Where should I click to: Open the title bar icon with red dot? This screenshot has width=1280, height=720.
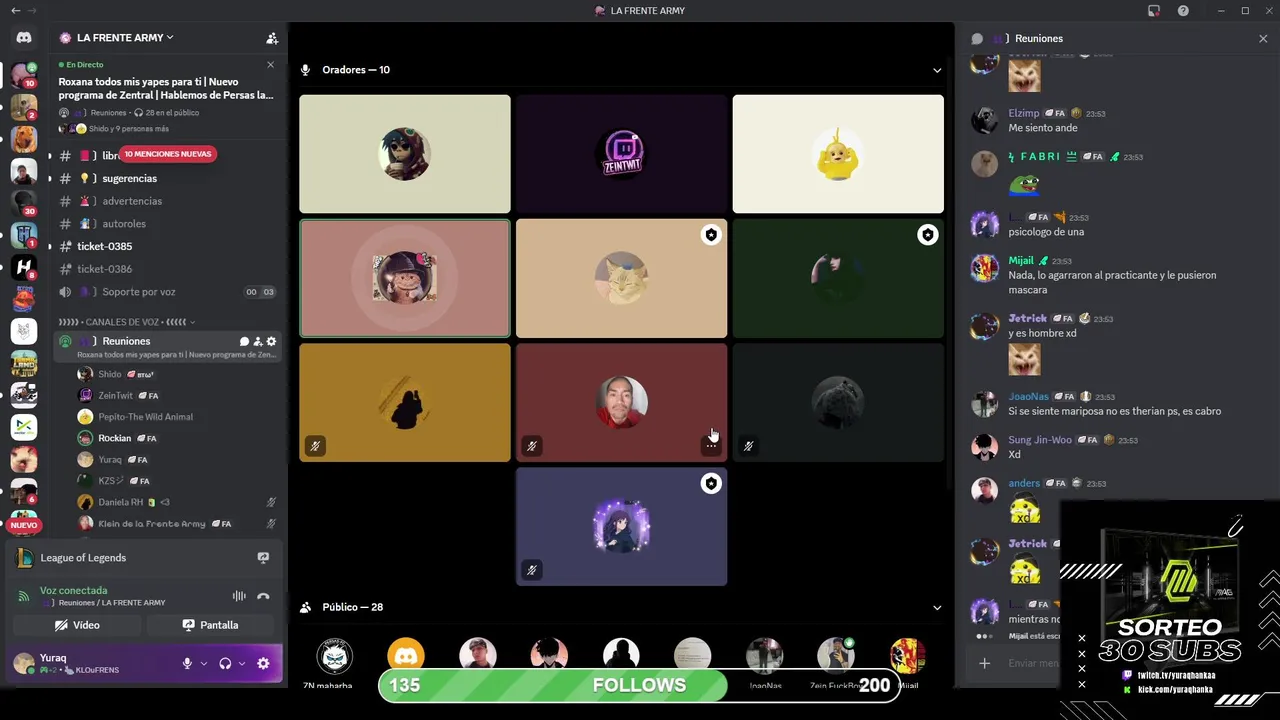[1154, 11]
